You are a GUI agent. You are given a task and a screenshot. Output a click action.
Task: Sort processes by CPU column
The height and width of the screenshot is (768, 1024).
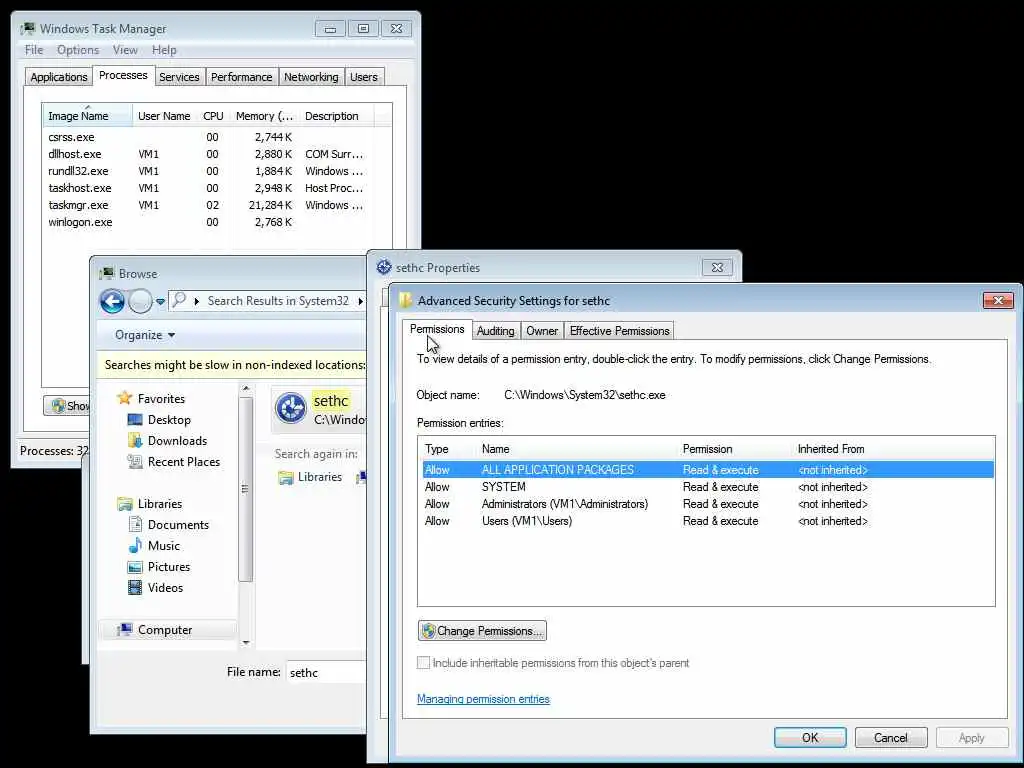[214, 116]
